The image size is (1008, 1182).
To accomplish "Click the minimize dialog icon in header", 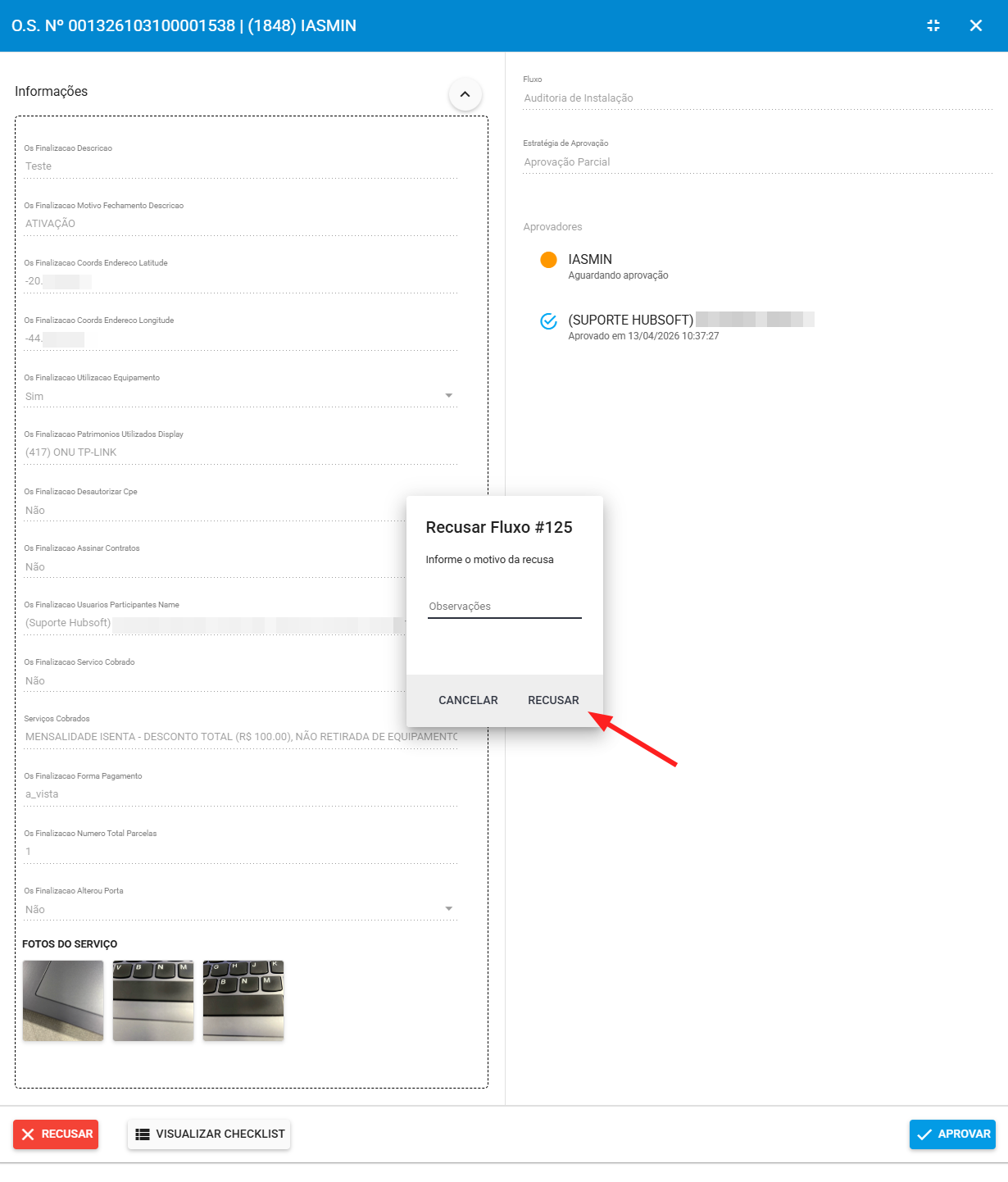I will tap(933, 25).
